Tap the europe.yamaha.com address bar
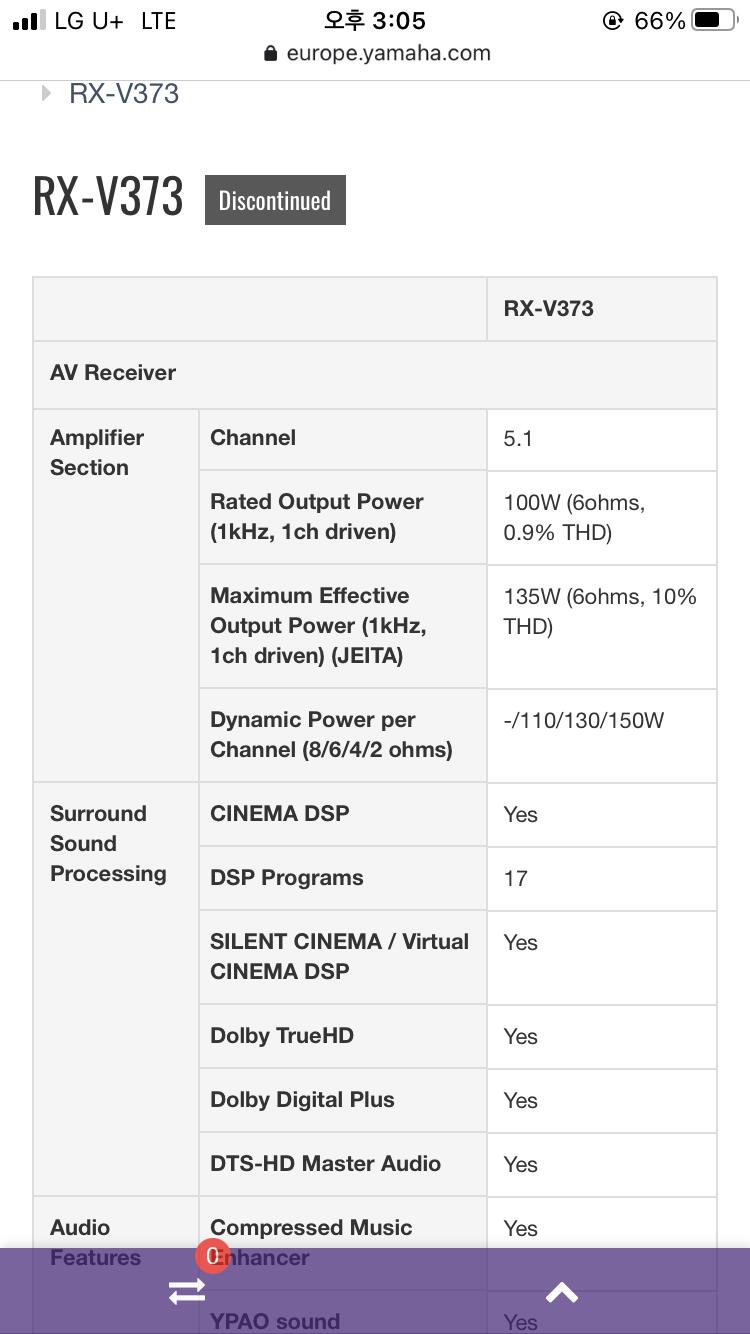This screenshot has height=1334, width=750. (x=377, y=54)
